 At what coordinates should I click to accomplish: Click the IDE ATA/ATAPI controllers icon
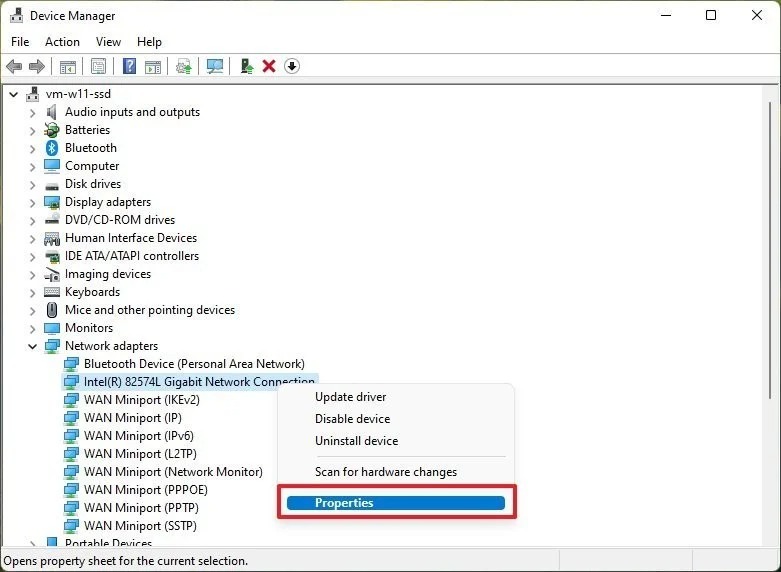(52, 256)
